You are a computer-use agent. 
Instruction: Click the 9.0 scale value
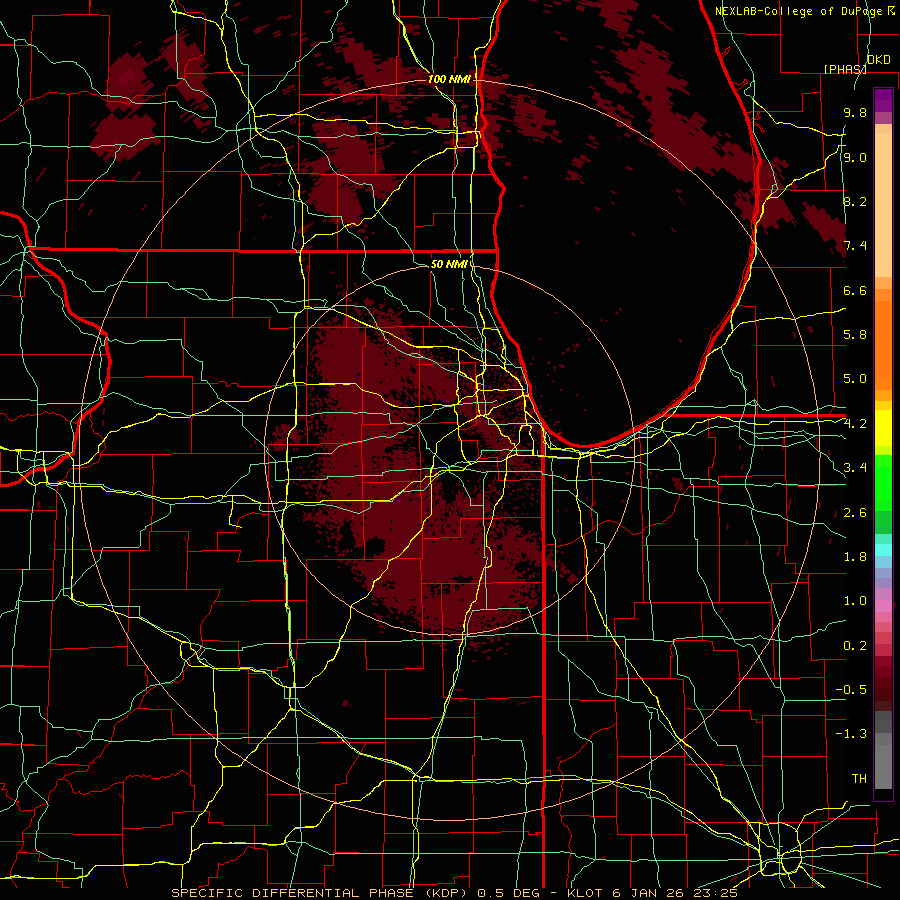click(x=855, y=157)
